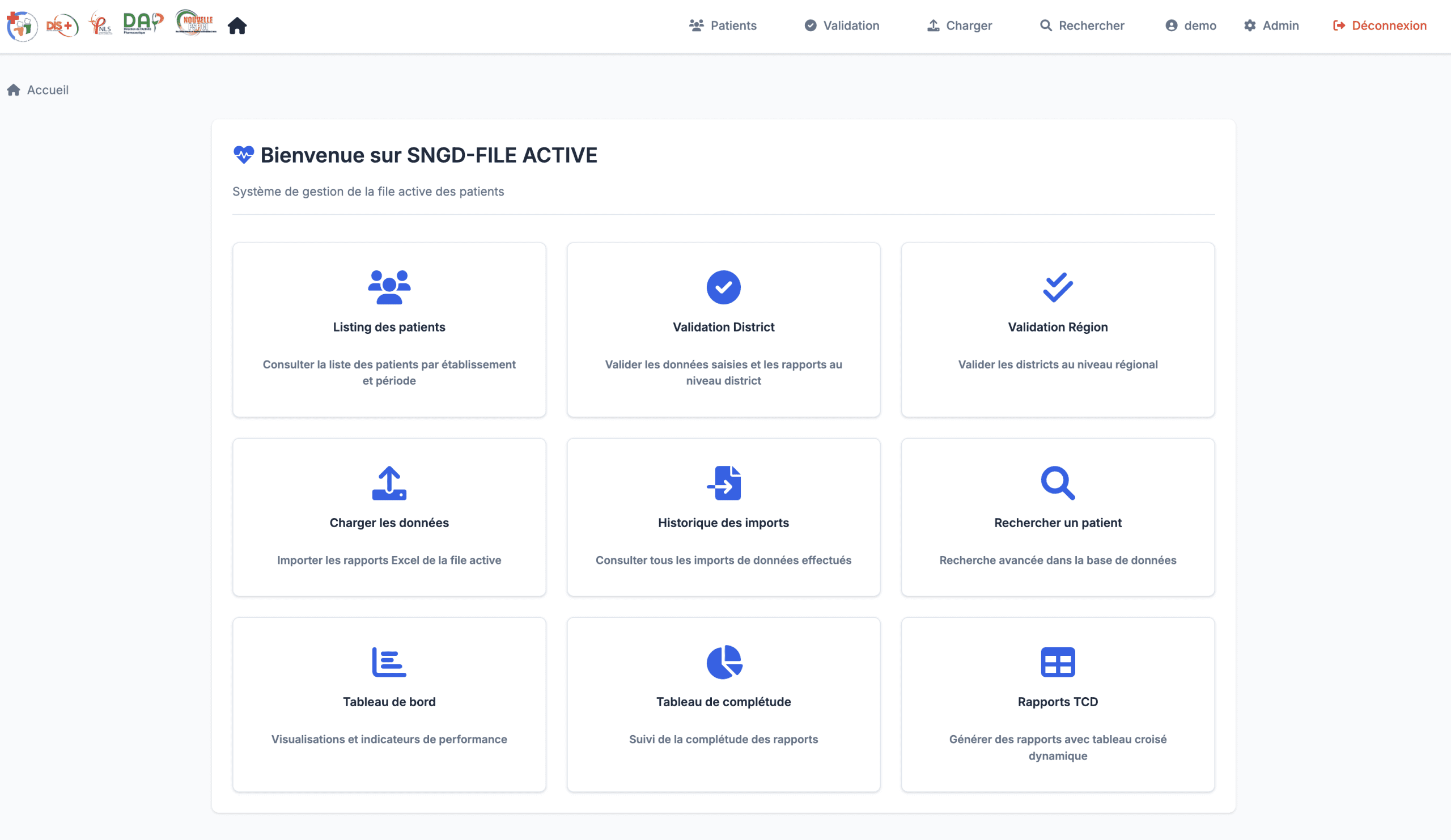Open the Validation menu item
The width and height of the screenshot is (1451, 840).
point(841,26)
